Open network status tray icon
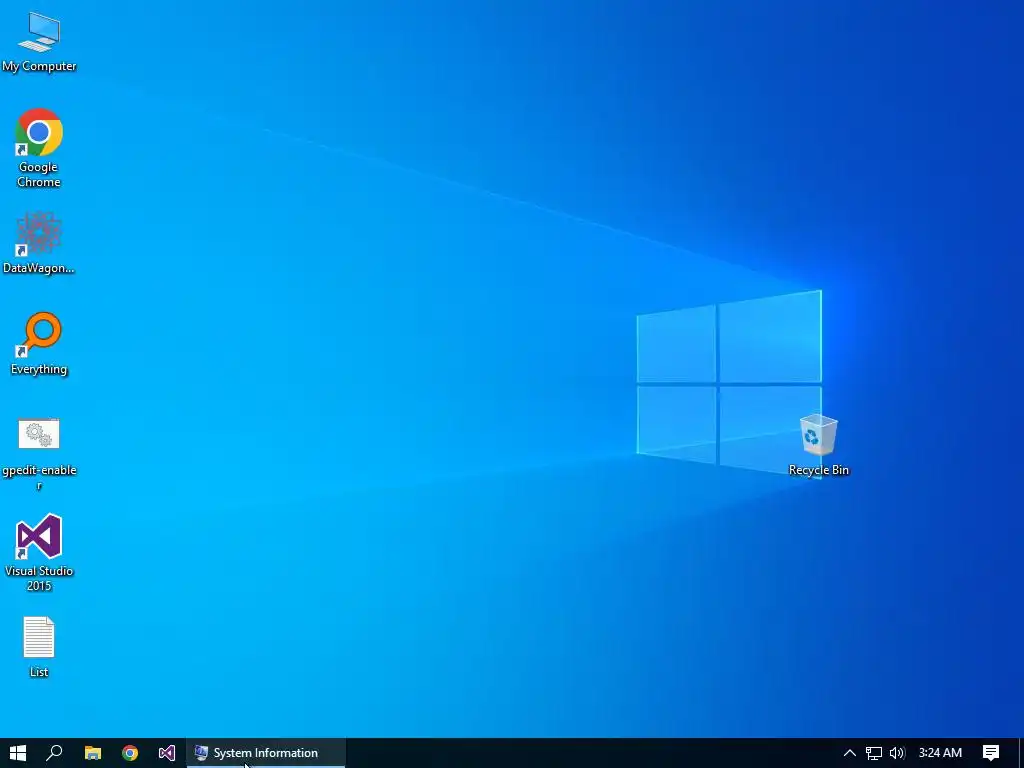The image size is (1024, 768). (874, 753)
